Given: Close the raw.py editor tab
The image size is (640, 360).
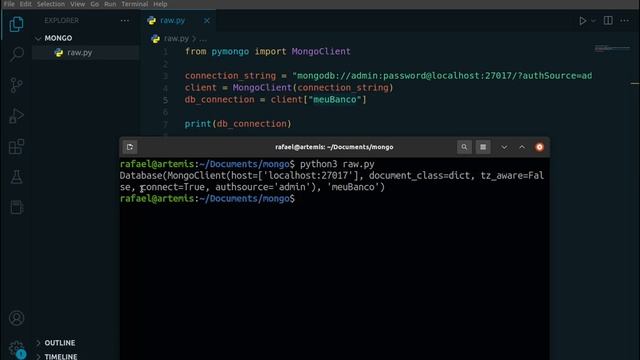Looking at the screenshot, I should tap(207, 20).
